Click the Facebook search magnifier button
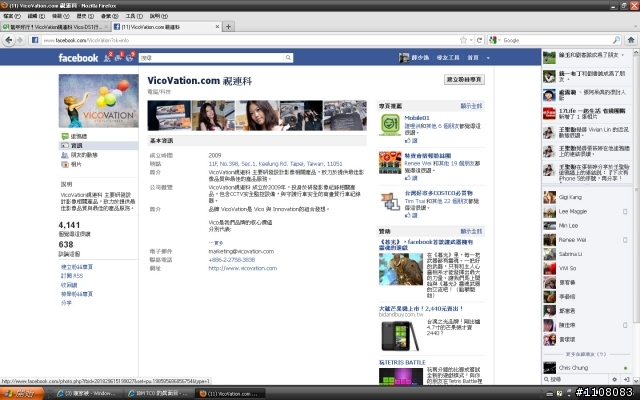This screenshot has height=400, width=640. pos(288,58)
